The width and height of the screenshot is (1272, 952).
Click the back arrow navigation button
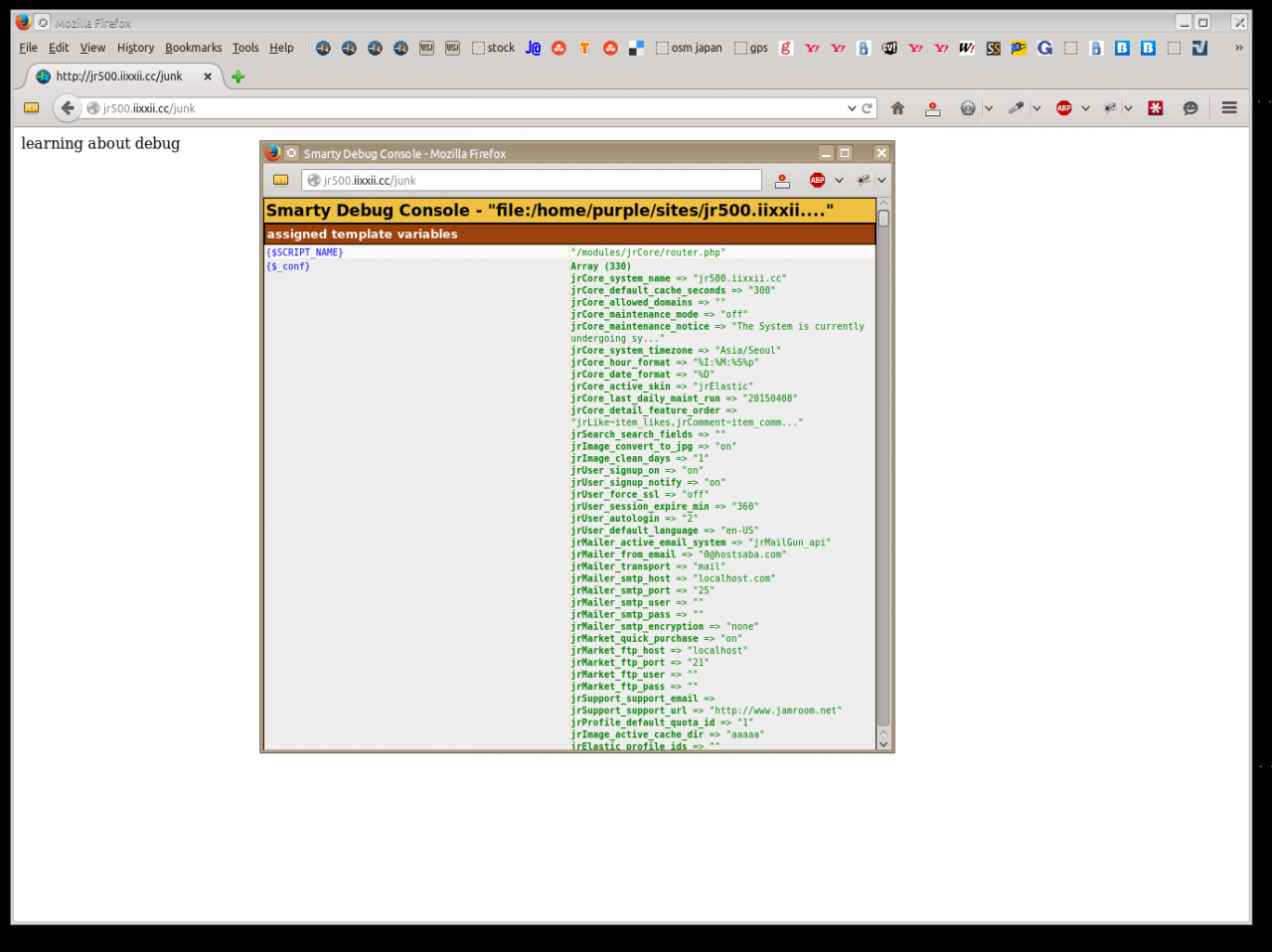pos(67,108)
